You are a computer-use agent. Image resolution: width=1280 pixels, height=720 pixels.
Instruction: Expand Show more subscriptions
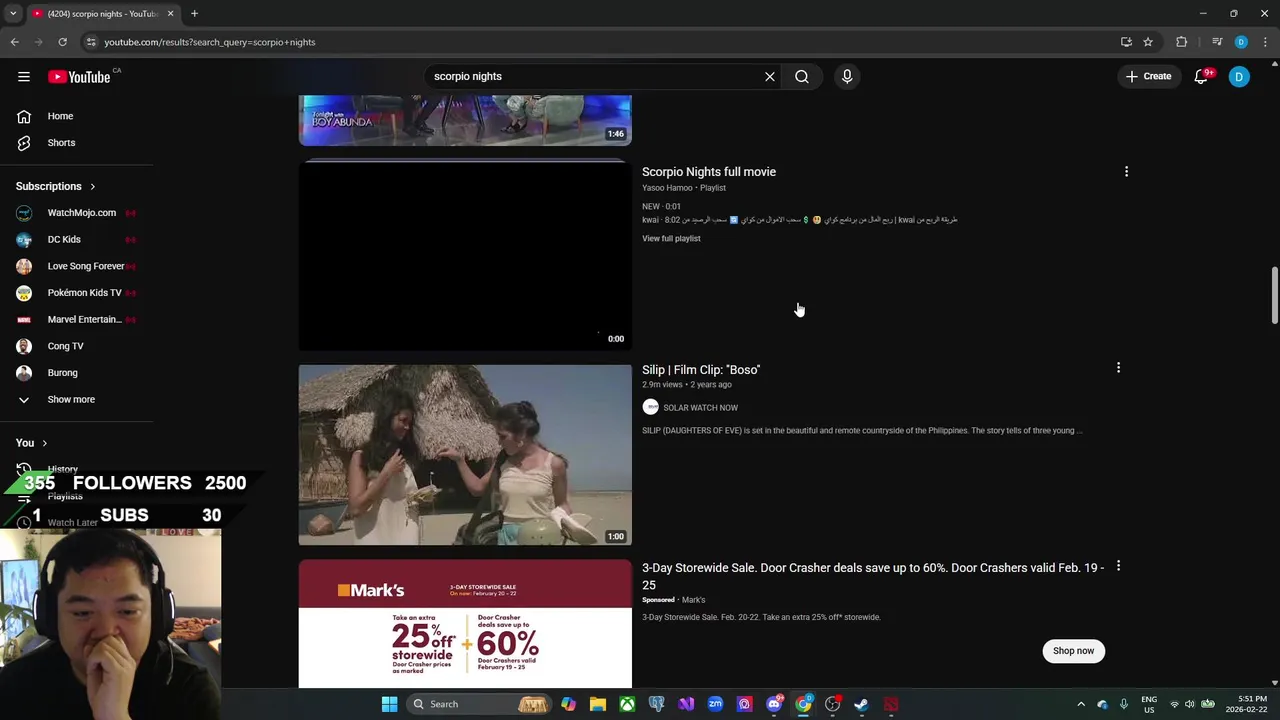click(x=71, y=399)
